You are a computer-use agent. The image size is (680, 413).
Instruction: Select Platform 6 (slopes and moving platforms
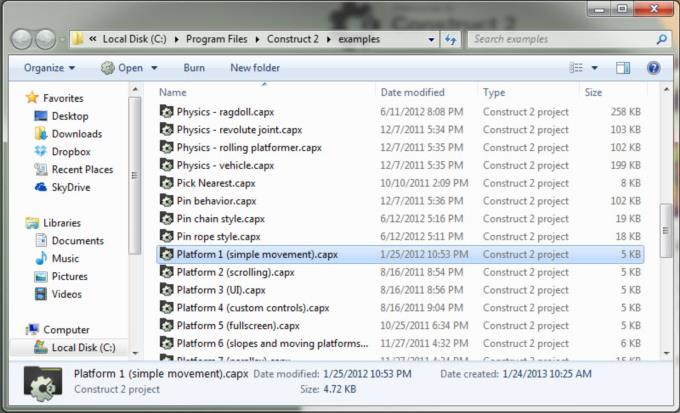pos(272,343)
